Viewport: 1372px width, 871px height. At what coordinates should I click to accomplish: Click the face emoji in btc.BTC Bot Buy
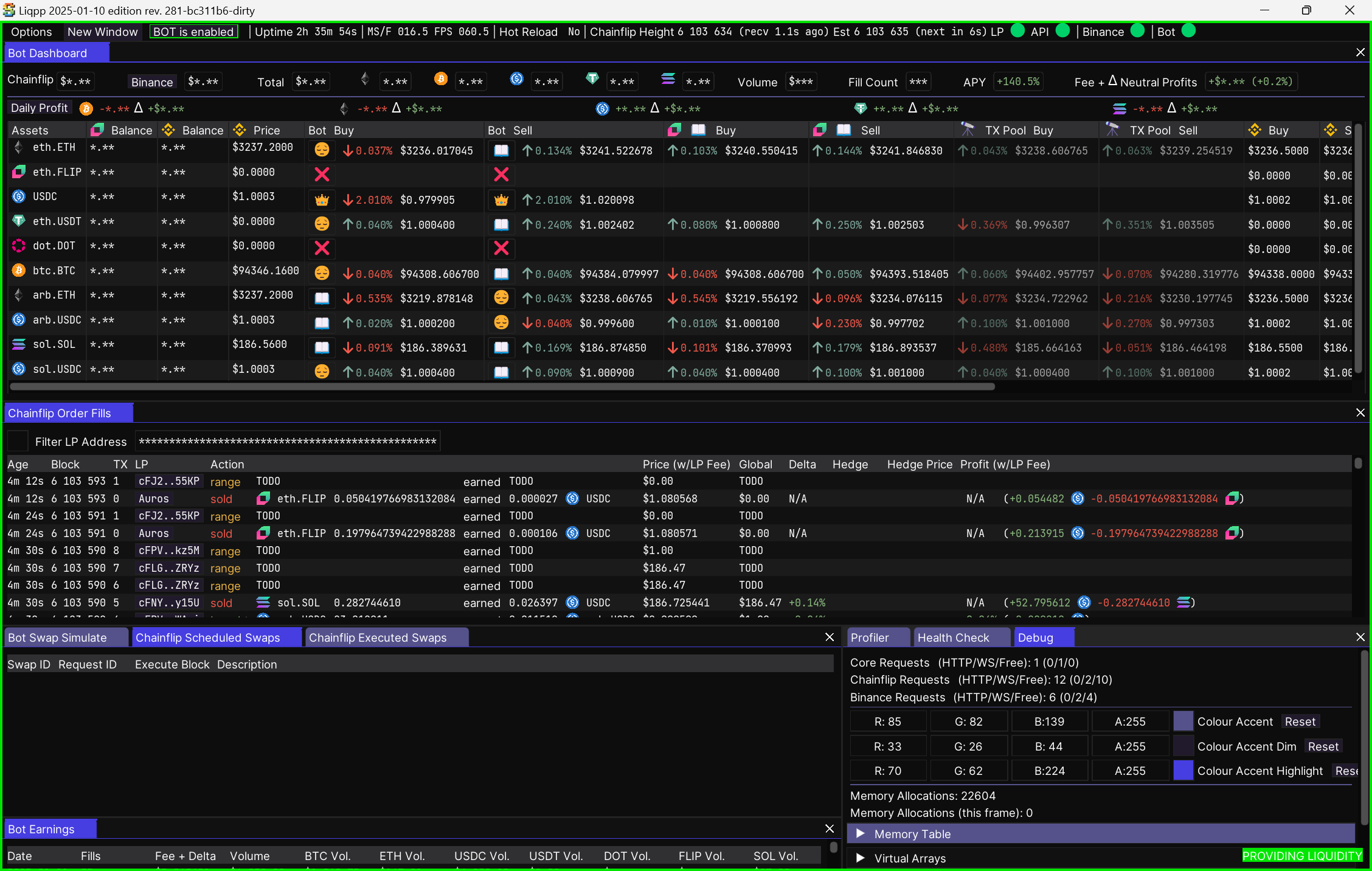(322, 274)
